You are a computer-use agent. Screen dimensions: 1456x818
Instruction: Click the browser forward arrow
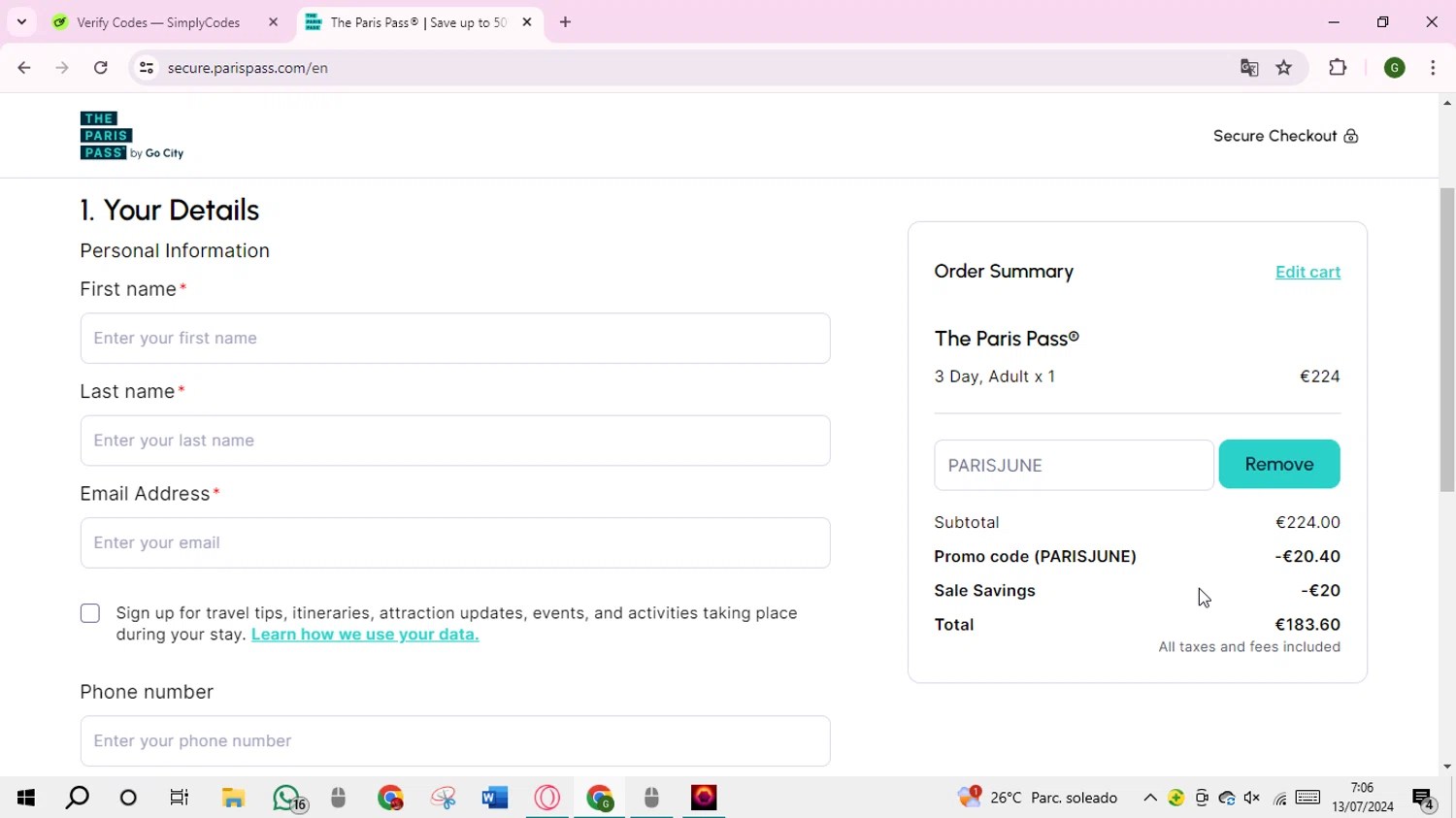62,68
